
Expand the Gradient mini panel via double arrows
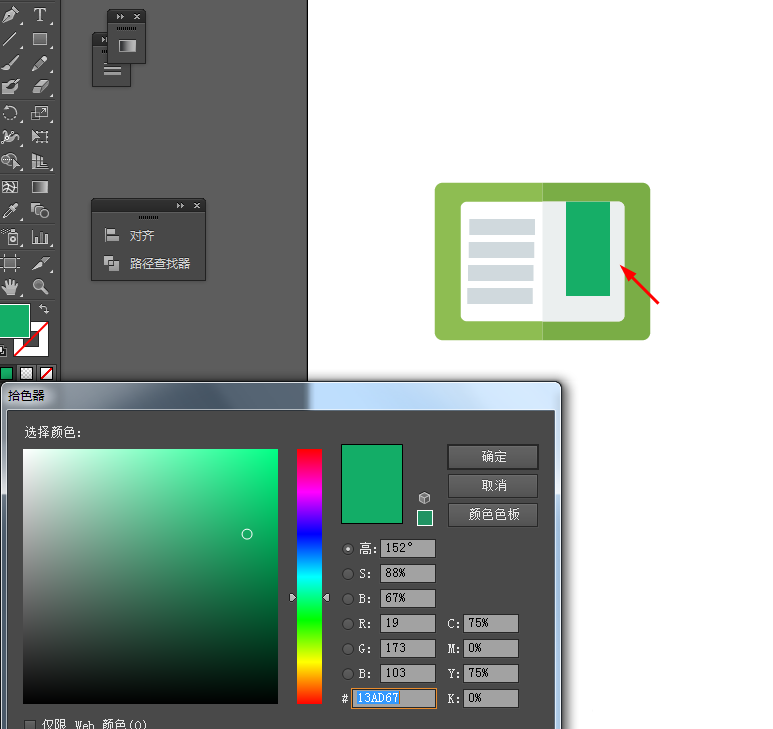pyautogui.click(x=120, y=16)
